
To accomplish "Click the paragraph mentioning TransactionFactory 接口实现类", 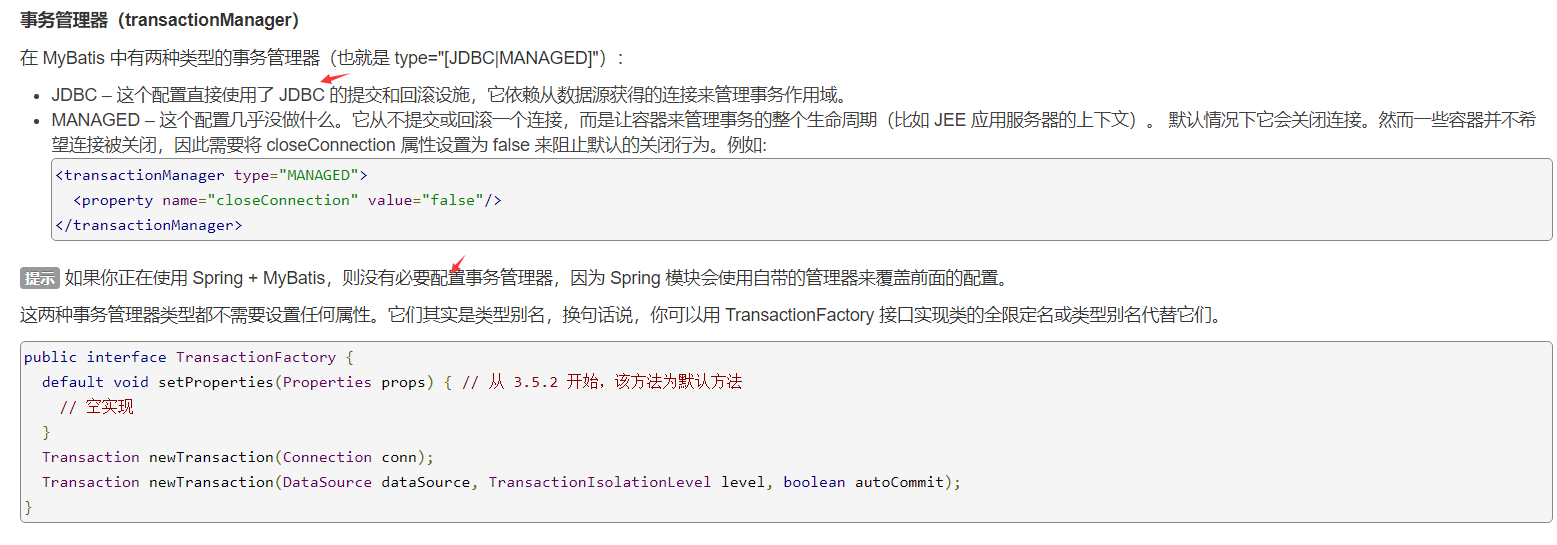I will (x=620, y=316).
